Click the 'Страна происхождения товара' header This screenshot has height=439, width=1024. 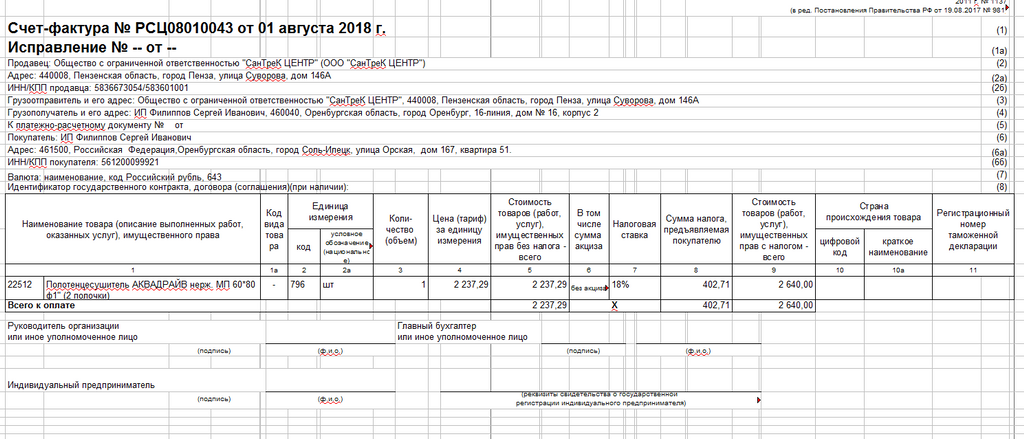[873, 211]
